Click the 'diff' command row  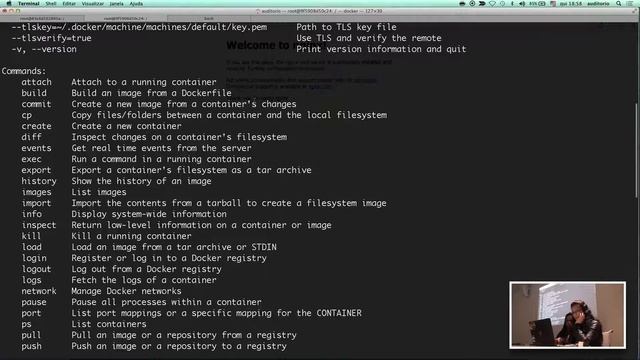[154, 137]
